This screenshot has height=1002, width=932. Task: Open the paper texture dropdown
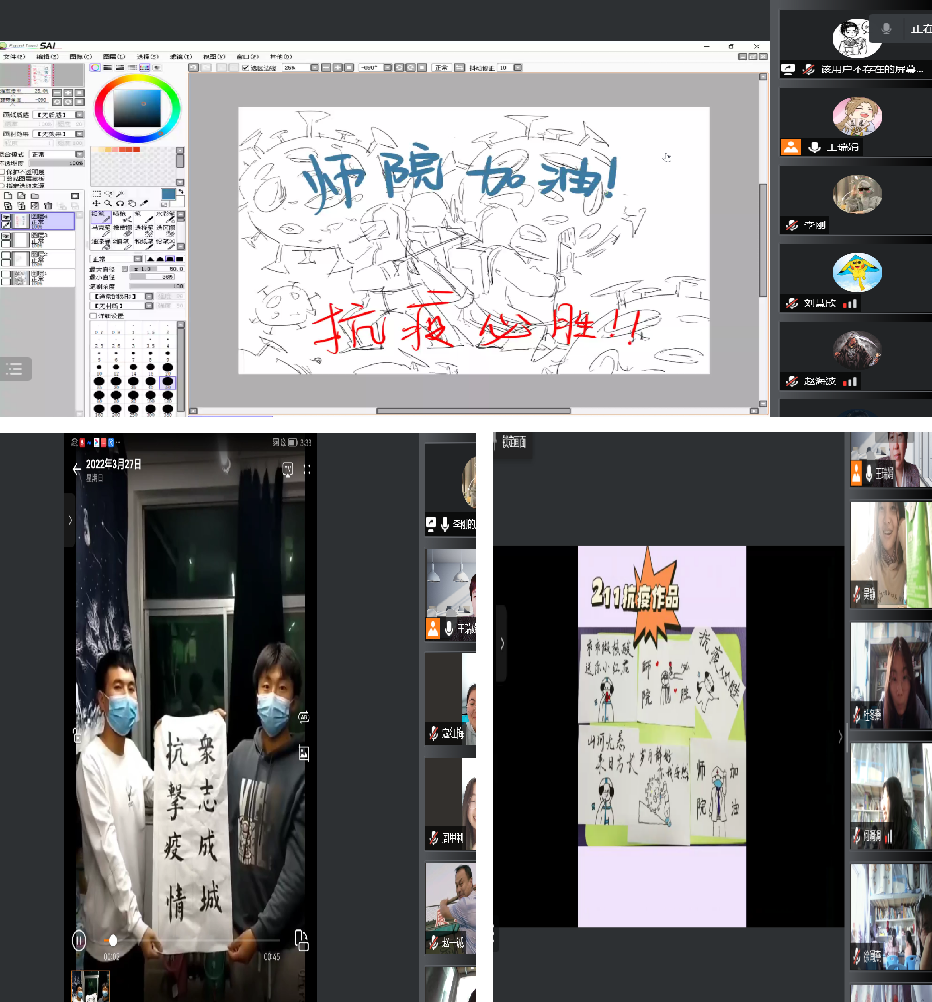60,115
